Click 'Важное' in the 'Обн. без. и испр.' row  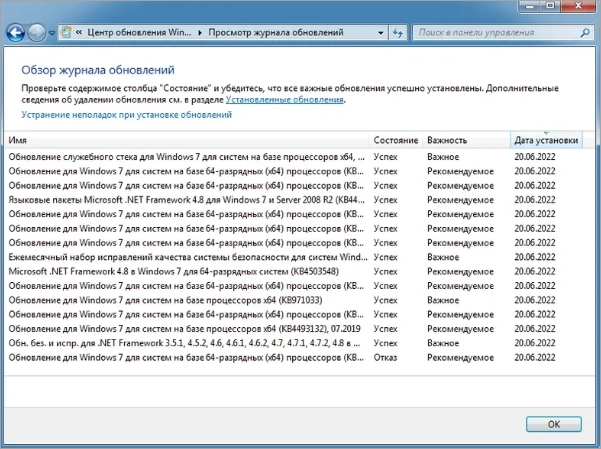443,343
